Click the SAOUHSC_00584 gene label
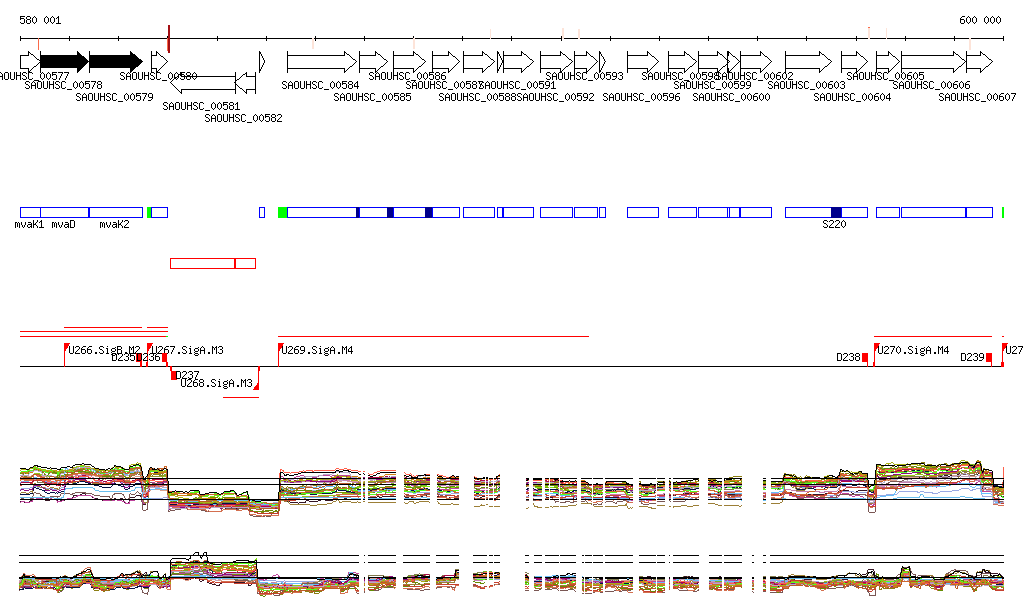 (320, 85)
